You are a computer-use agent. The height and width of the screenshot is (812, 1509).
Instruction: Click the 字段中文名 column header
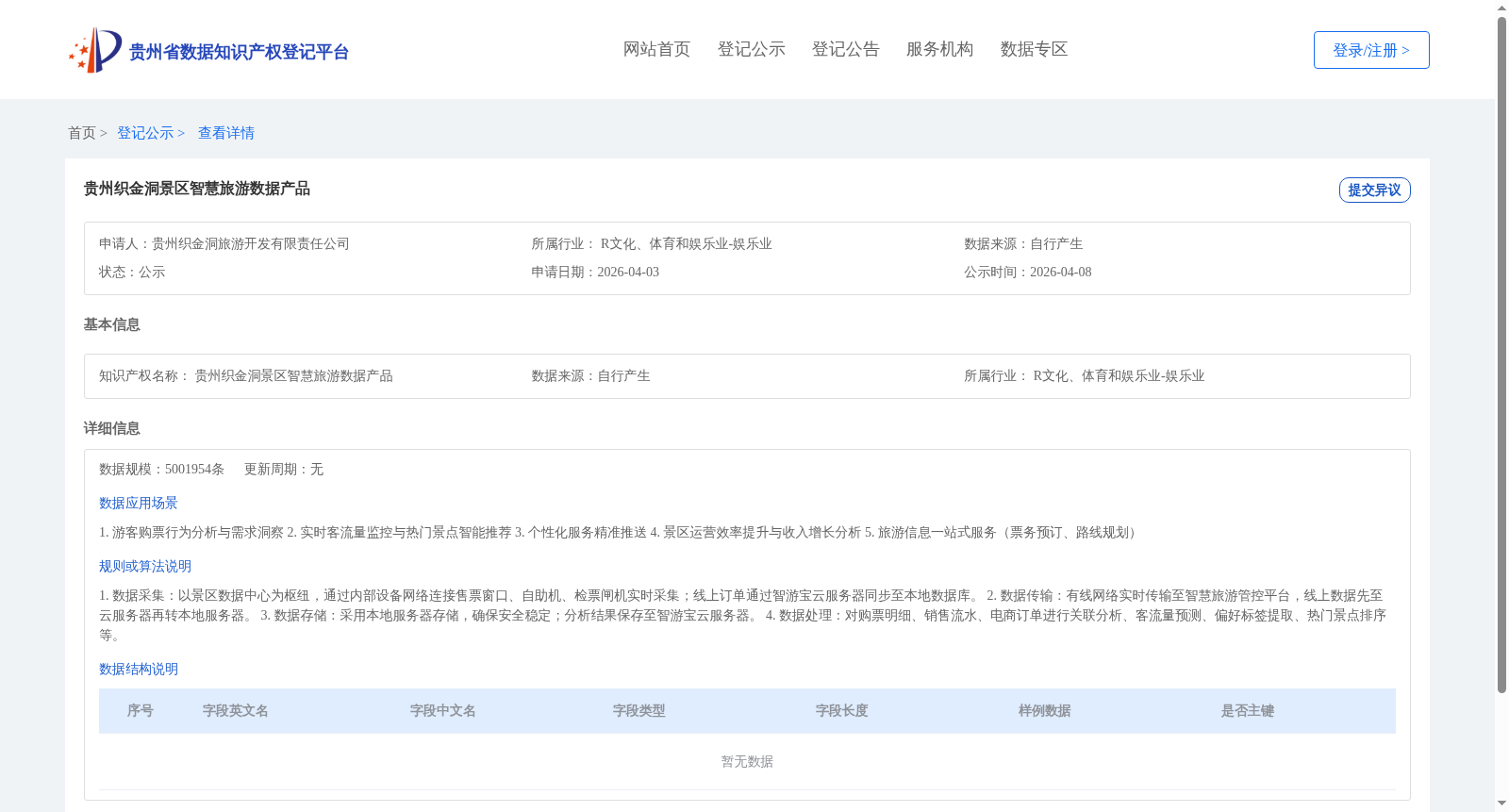coord(443,710)
